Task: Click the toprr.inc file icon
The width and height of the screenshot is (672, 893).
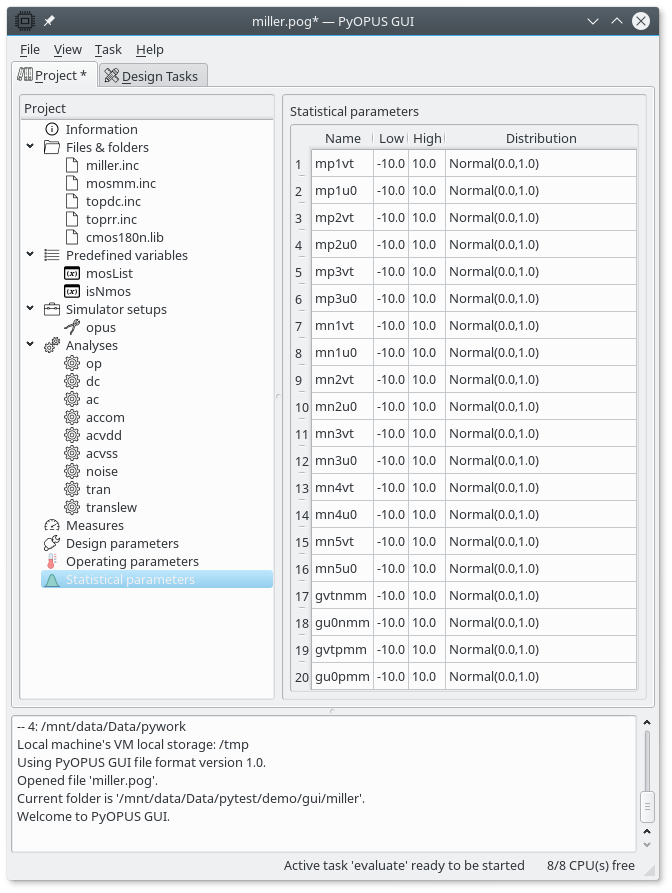Action: (72, 219)
